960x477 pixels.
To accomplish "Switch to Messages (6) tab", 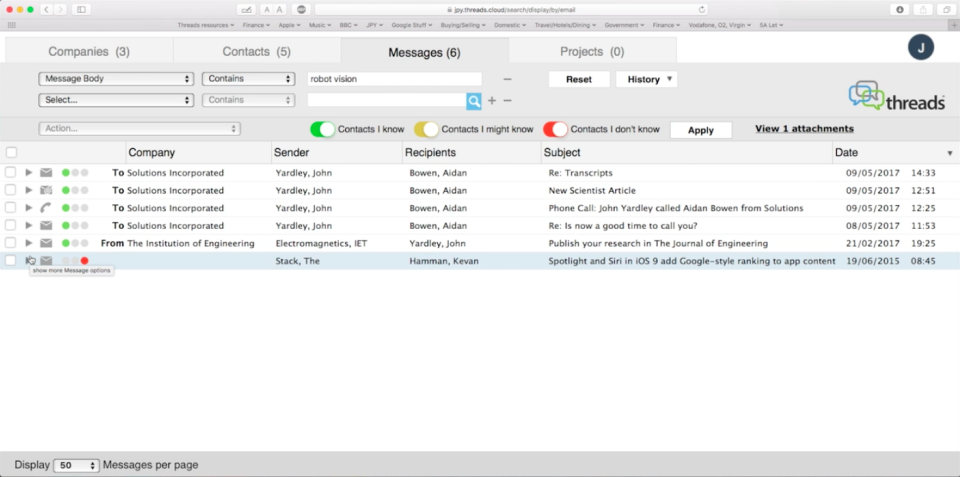I will [424, 52].
